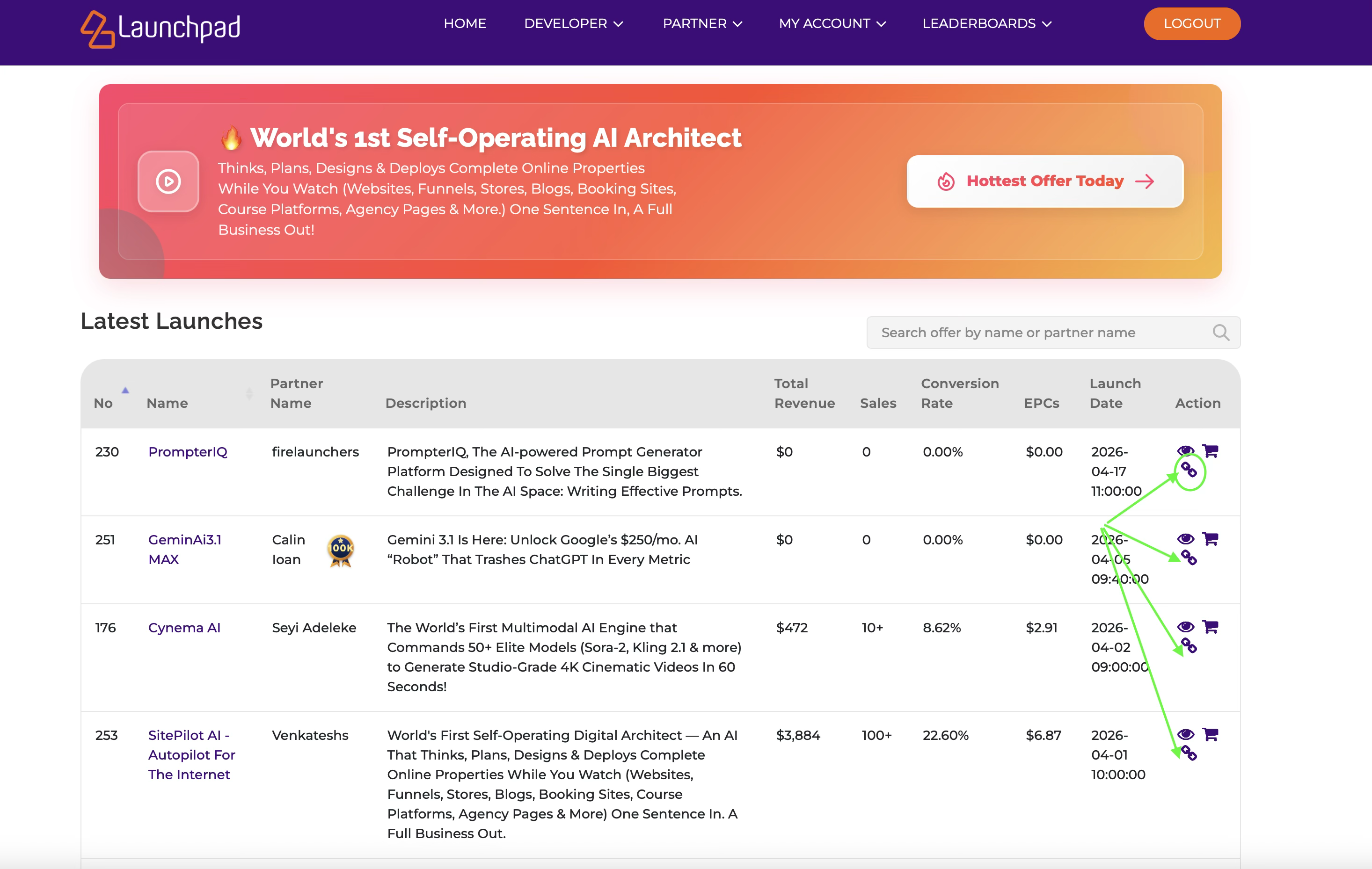Open the SitePilot AI offer link

coord(191,754)
